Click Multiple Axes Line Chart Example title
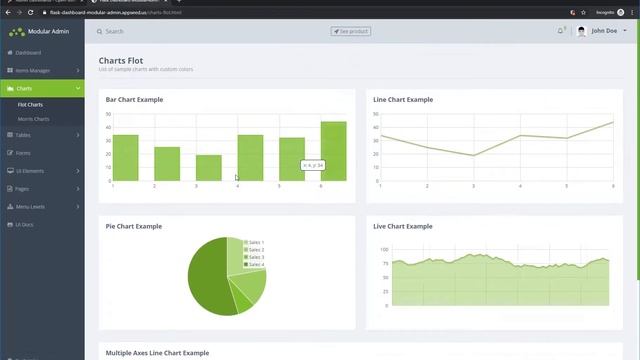Image resolution: width=640 pixels, height=360 pixels. click(157, 353)
